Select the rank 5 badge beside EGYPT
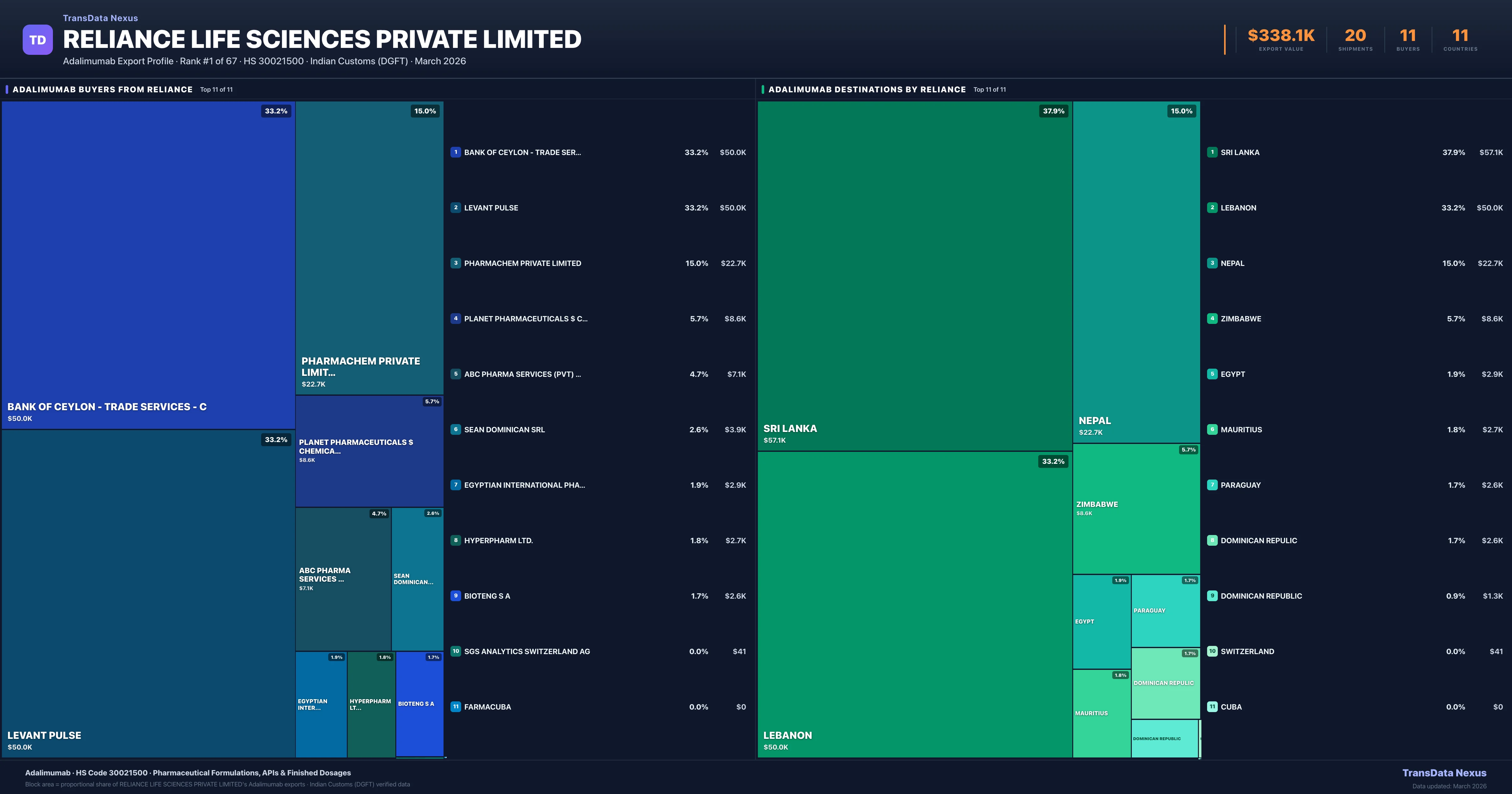Screen dimensions: 1512x794 (1212, 374)
